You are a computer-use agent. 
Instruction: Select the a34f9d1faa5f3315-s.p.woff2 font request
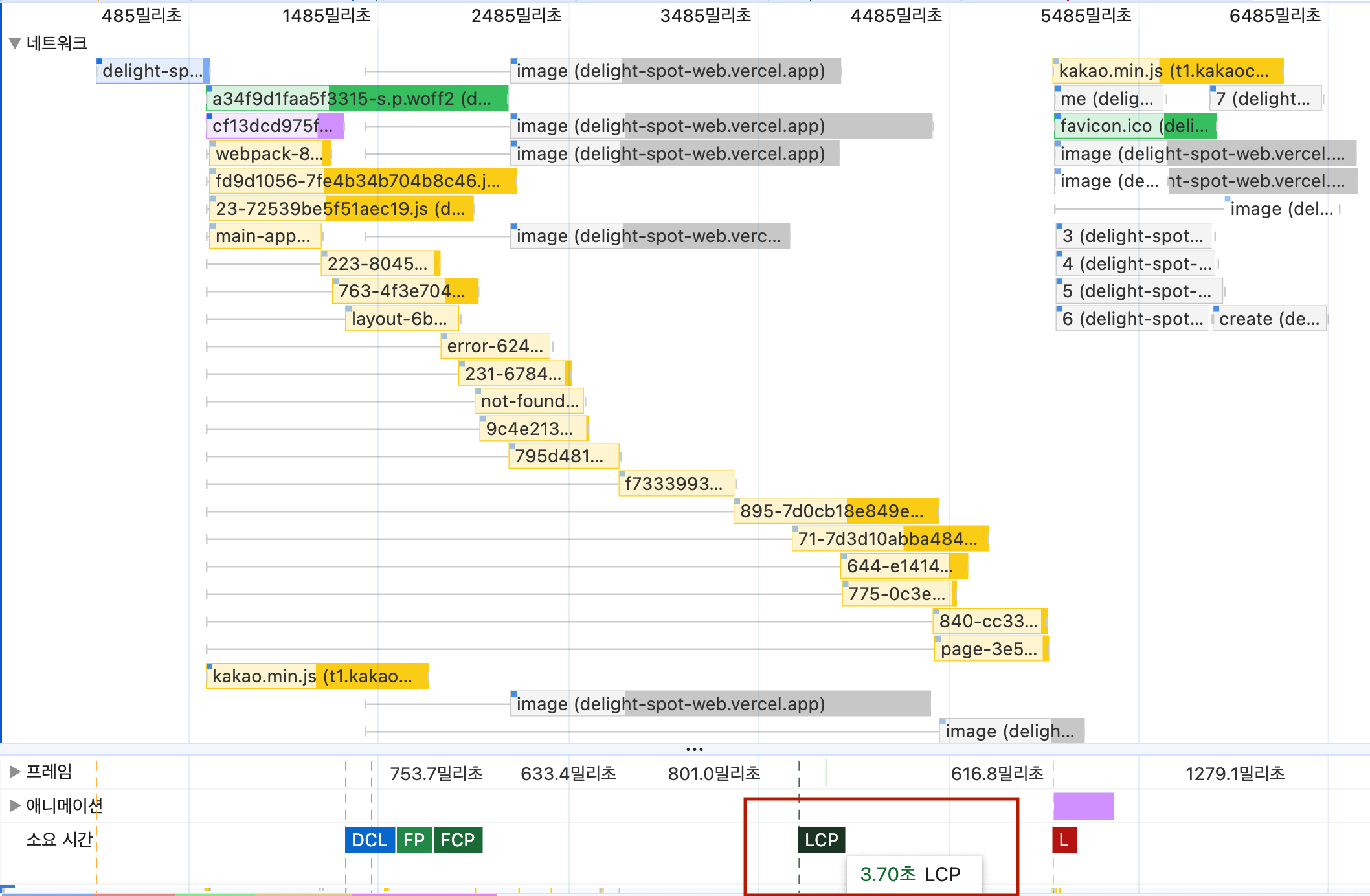(356, 98)
